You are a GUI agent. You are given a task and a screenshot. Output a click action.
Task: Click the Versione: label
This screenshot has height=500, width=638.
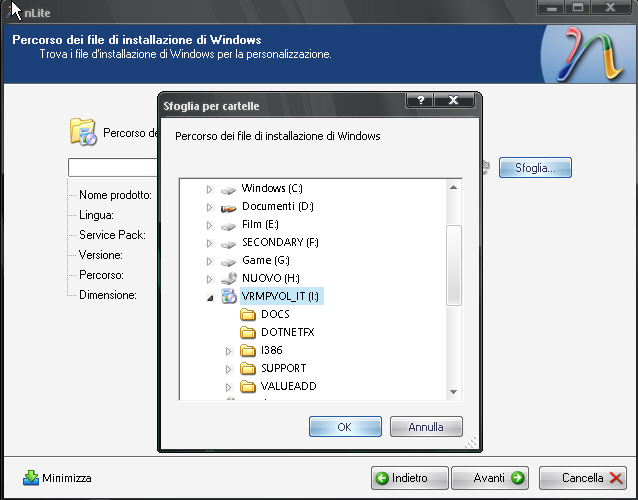point(101,255)
